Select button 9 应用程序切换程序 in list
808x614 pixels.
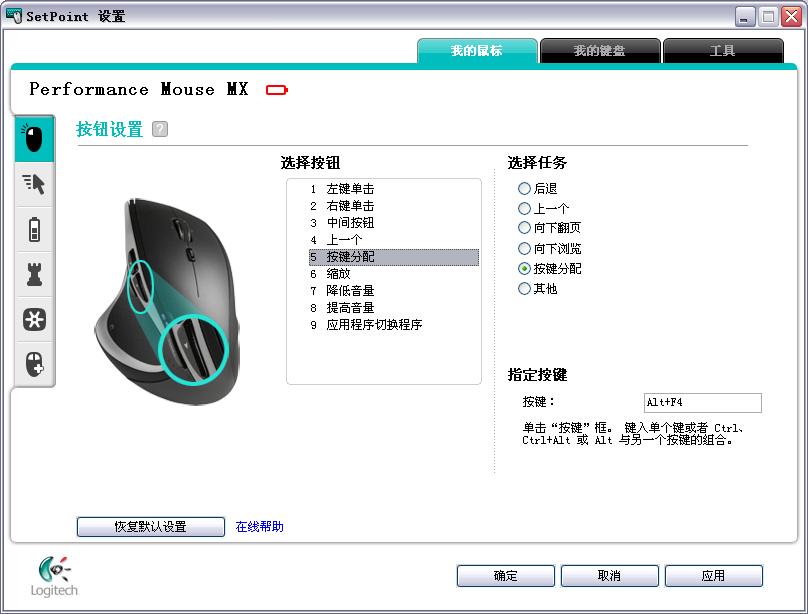click(x=394, y=325)
